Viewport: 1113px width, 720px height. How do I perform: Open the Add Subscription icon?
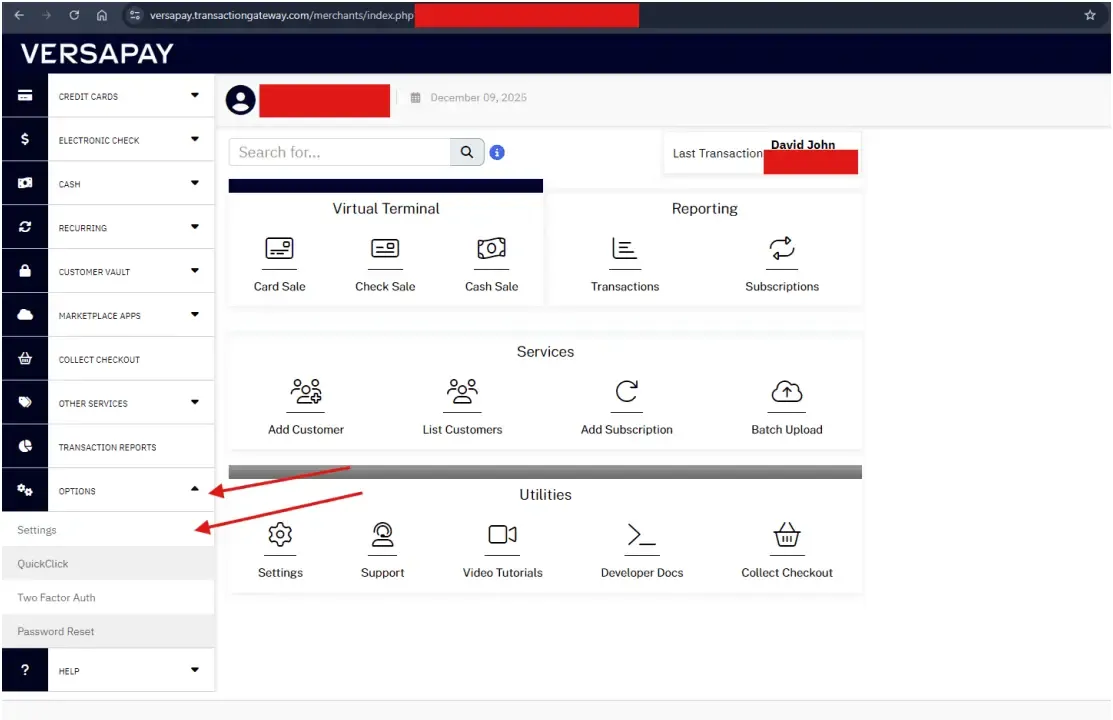pyautogui.click(x=627, y=393)
